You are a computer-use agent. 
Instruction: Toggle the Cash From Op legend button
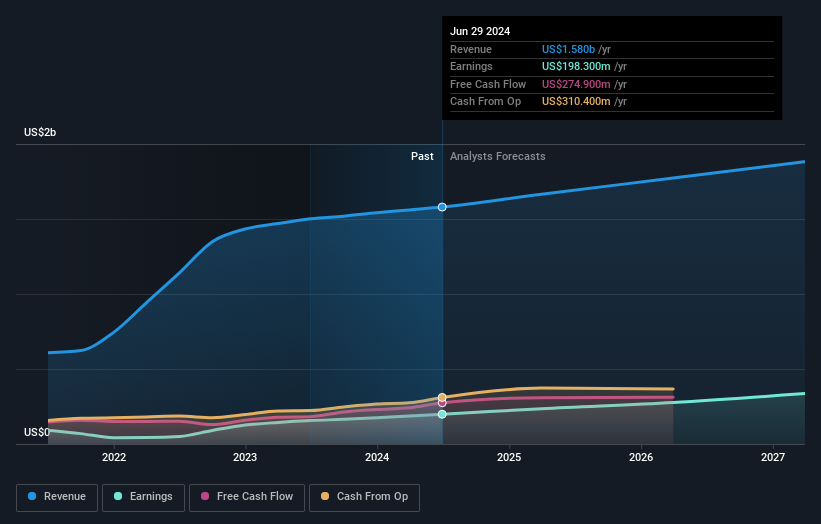[364, 497]
